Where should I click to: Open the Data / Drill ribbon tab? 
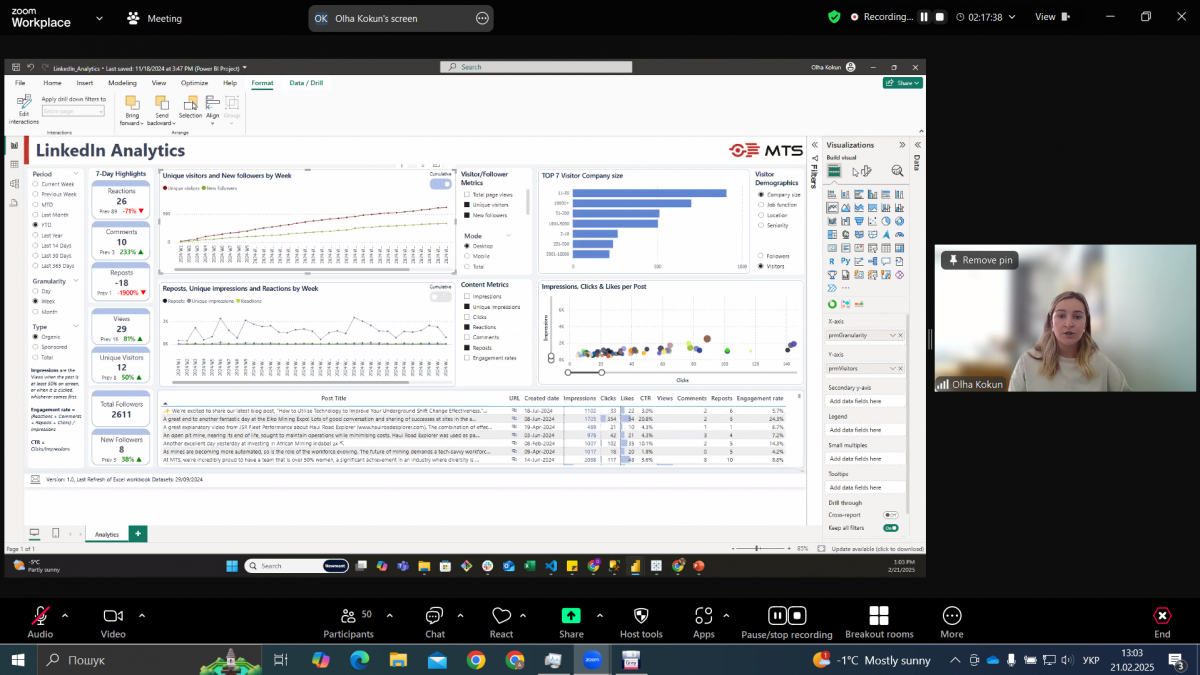[x=306, y=83]
